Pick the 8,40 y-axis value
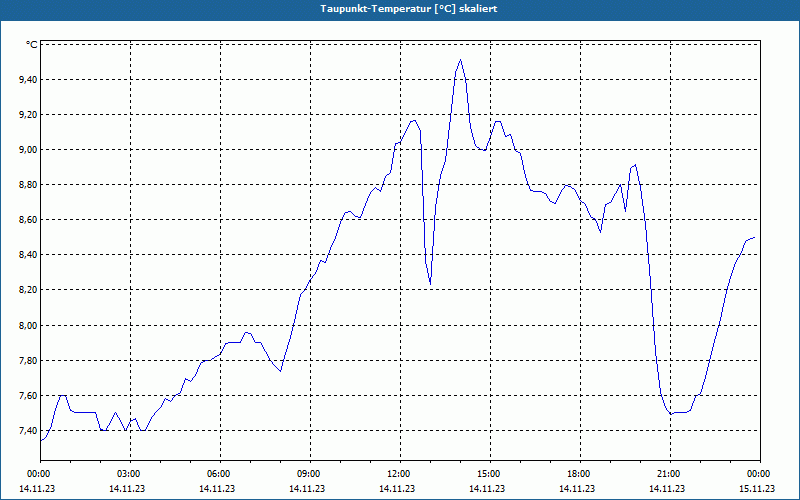 tap(29, 255)
